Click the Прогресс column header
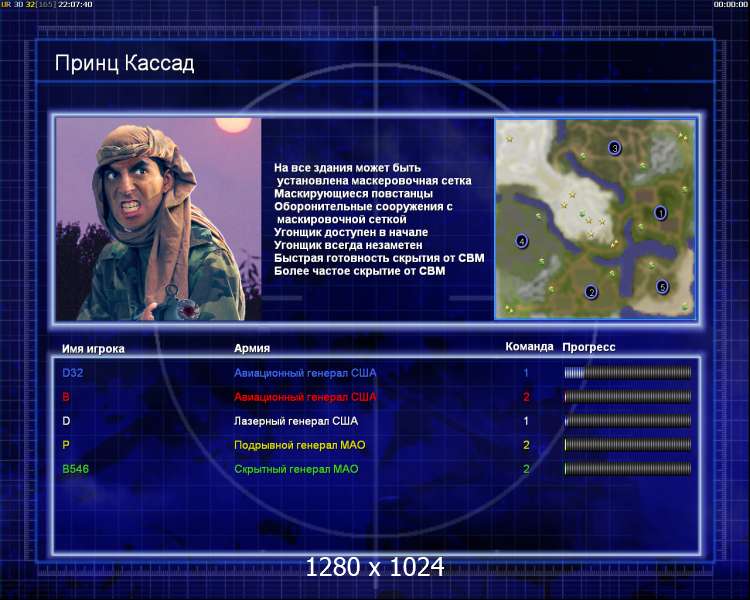Viewport: 750px width, 600px height. (589, 347)
